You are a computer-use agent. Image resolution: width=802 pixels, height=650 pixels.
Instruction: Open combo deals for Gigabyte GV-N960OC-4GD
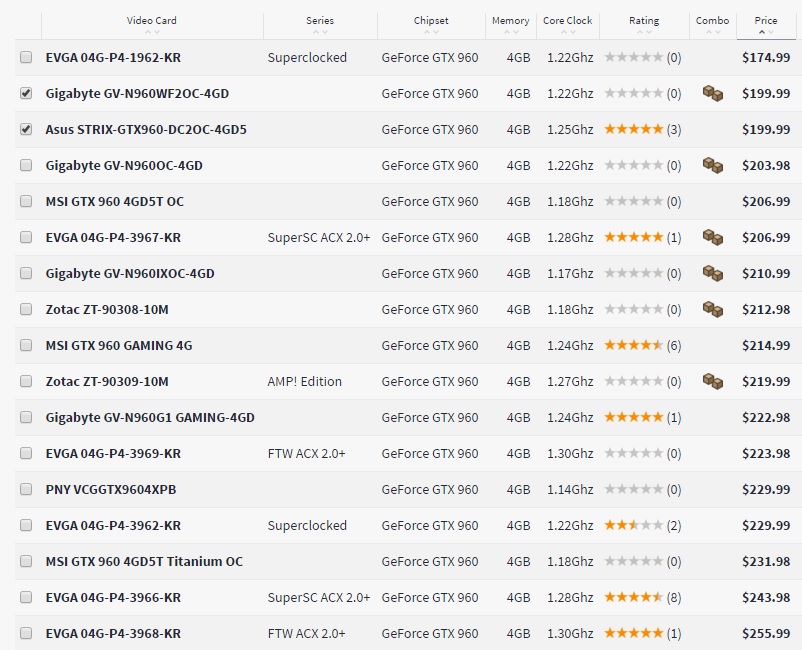[712, 165]
